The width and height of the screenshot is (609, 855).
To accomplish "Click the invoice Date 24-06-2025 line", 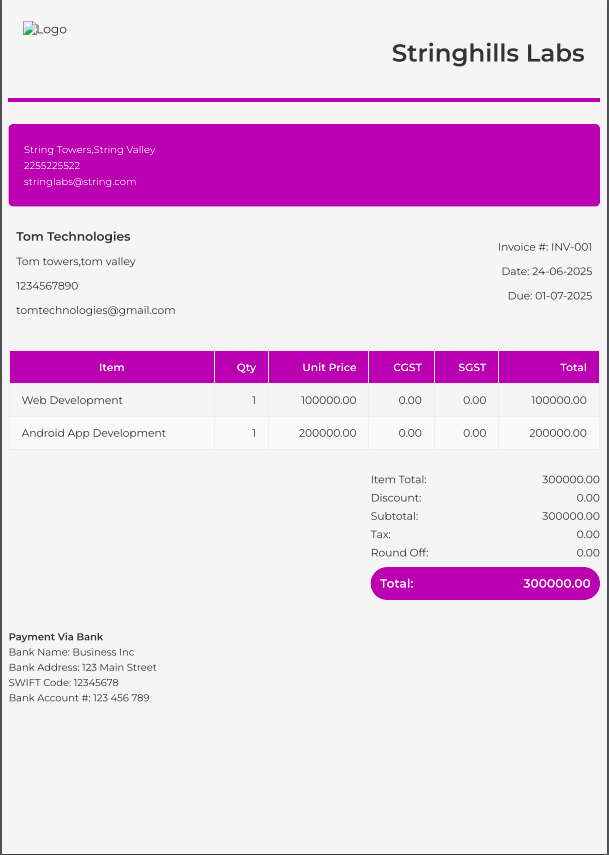I will pyautogui.click(x=547, y=271).
